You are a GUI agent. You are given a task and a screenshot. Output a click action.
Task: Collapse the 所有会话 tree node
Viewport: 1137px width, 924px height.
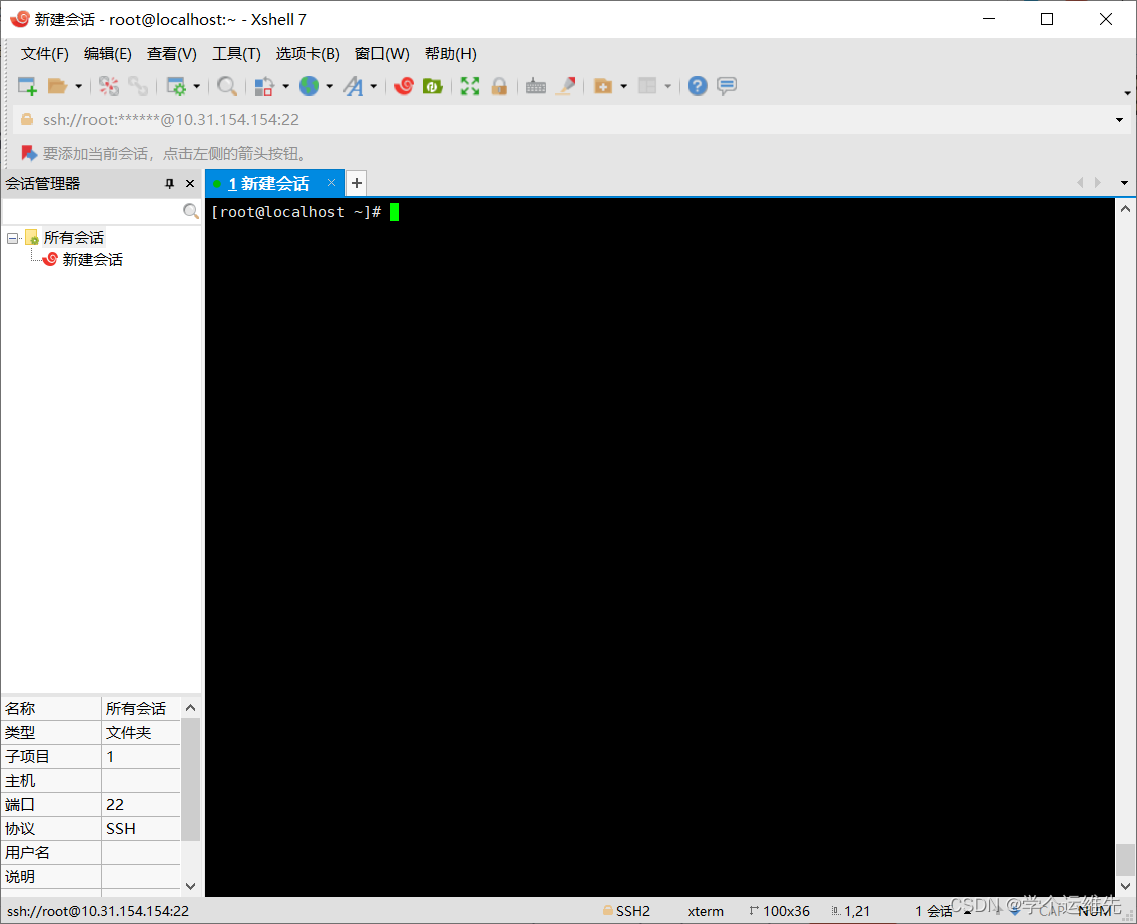[13, 237]
